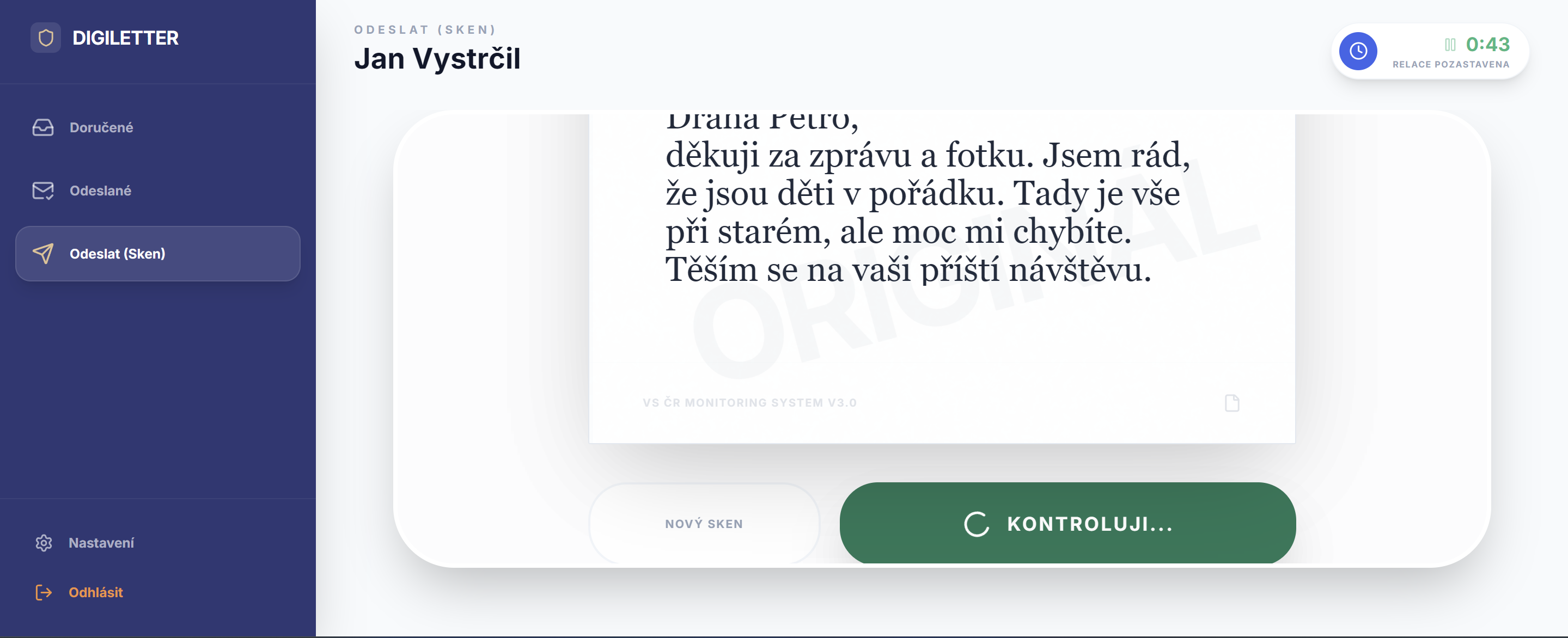Viewport: 1568px width, 638px height.
Task: Click the paper plane send icon
Action: coord(42,254)
